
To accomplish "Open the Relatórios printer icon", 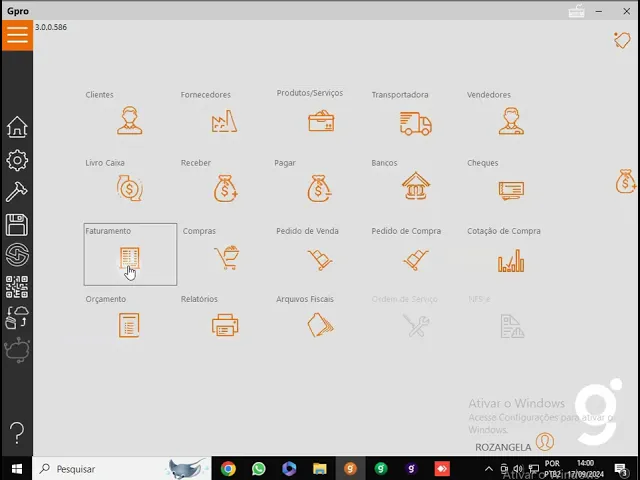I will point(225,325).
